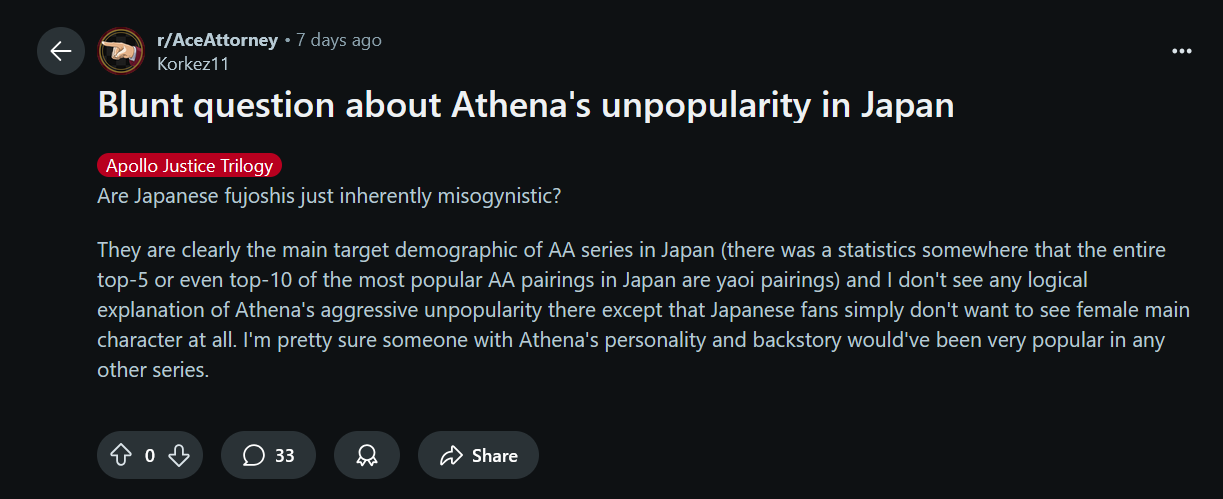
Task: Click the r/AceAttorney subreddit avatar
Action: [122, 51]
